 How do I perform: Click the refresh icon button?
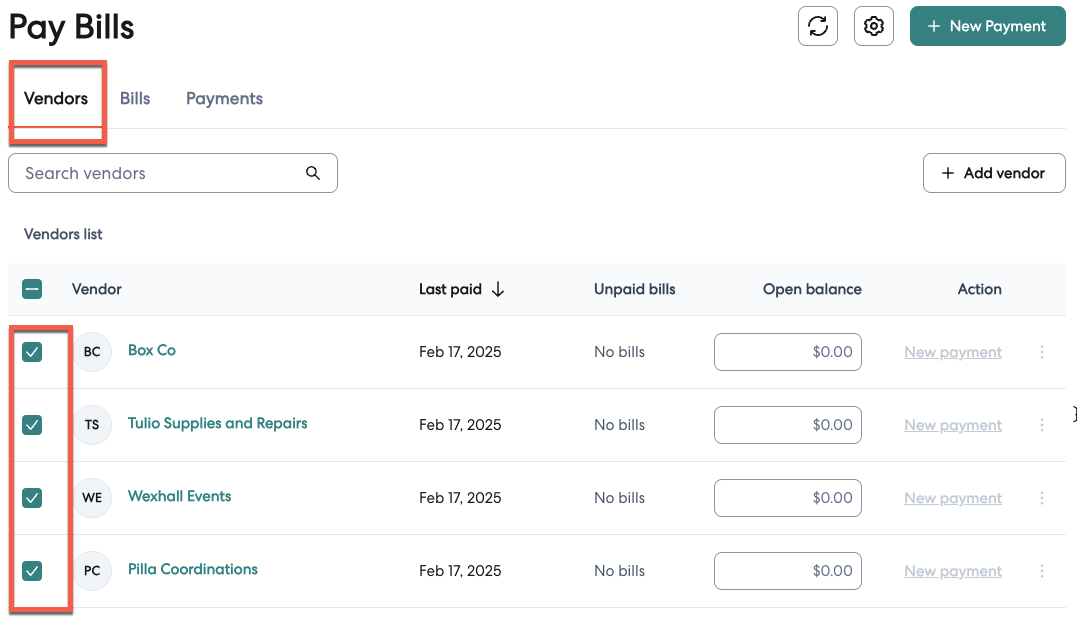(x=817, y=26)
